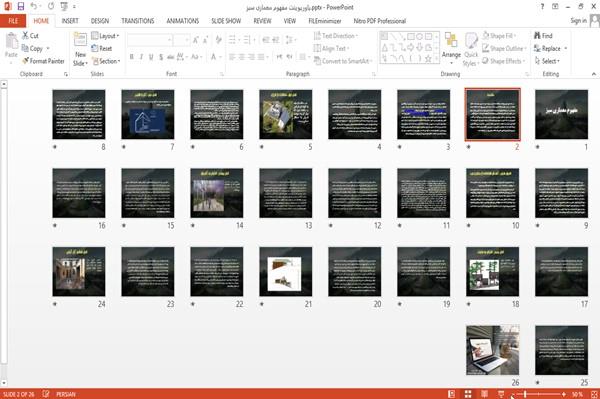Viewport: 600px width, 399px height.
Task: Click the Redo icon in title bar
Action: point(51,7)
